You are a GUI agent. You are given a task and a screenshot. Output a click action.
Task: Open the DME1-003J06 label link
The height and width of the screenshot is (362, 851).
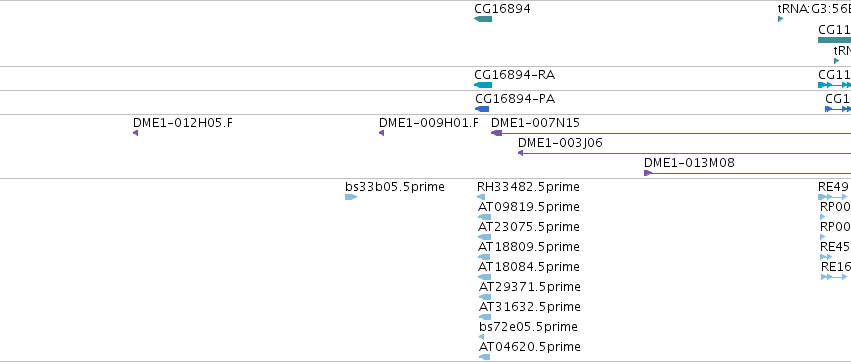pos(560,143)
